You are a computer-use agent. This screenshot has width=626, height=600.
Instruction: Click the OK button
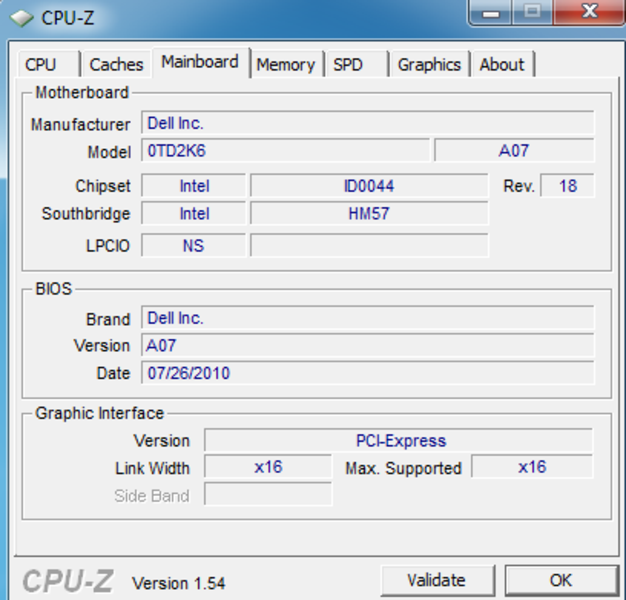[561, 580]
